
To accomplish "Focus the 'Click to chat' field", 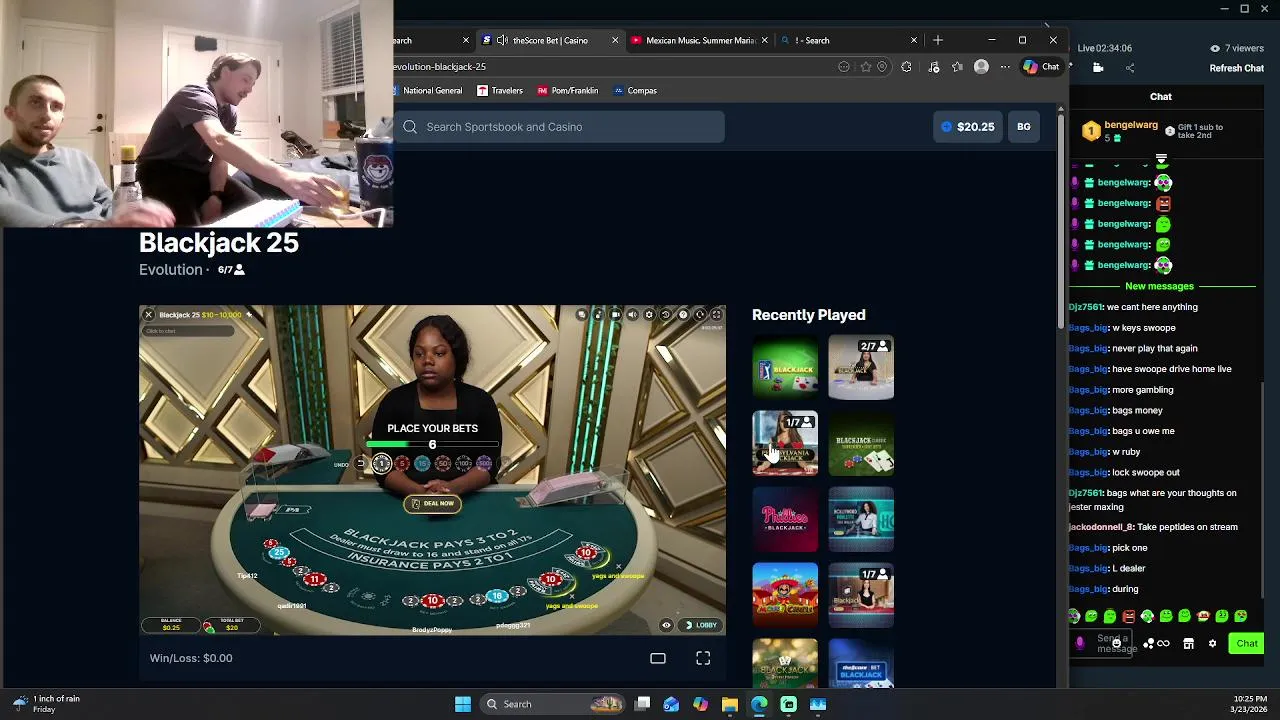I will (190, 331).
